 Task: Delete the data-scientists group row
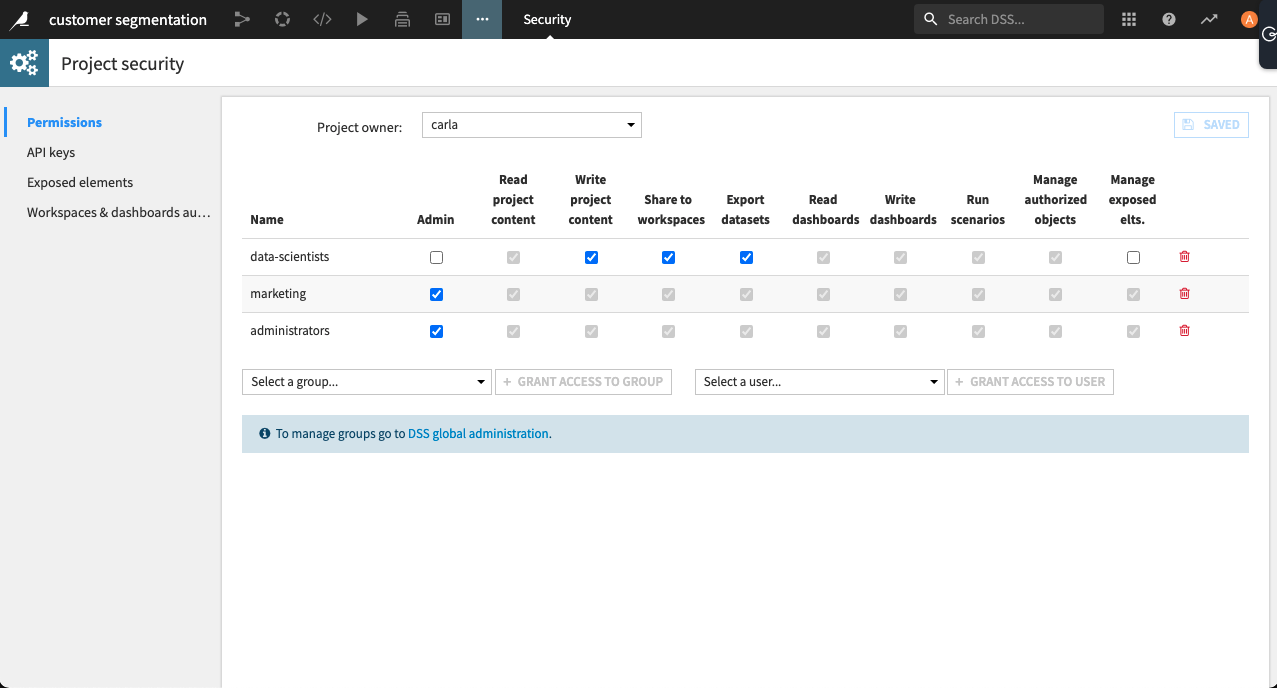(1185, 257)
